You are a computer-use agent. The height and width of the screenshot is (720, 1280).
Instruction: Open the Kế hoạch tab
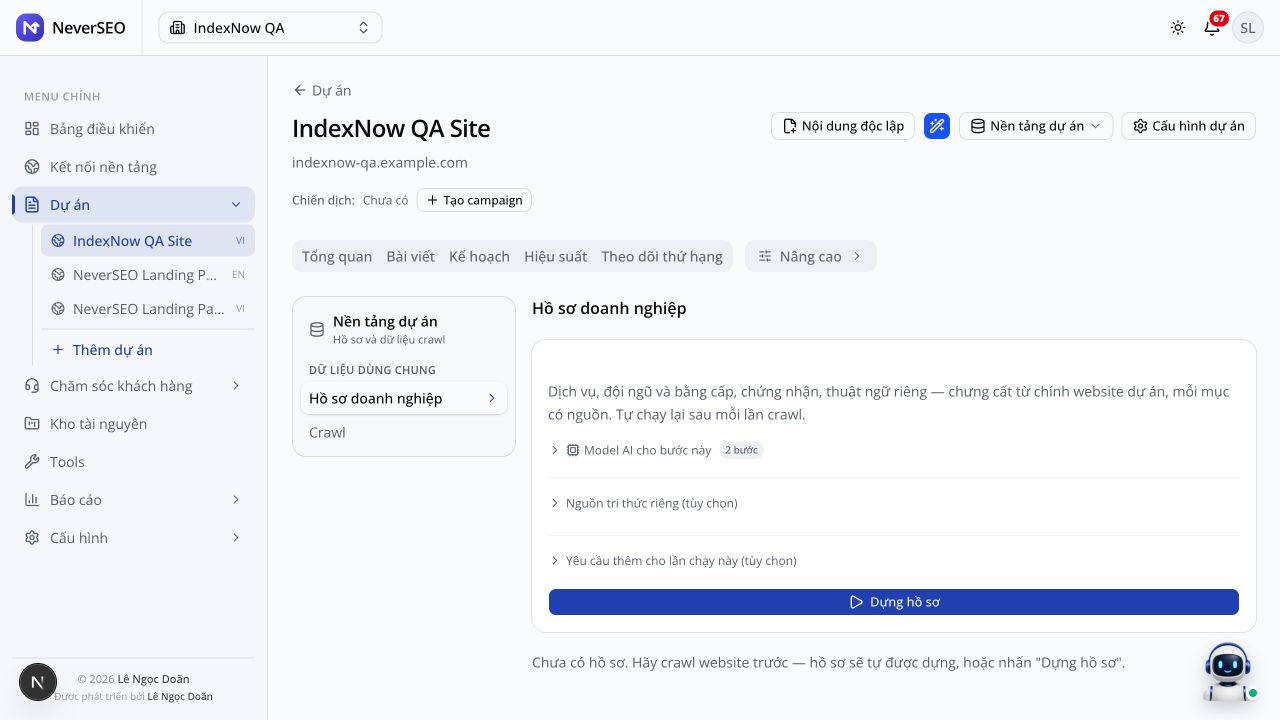tap(479, 256)
